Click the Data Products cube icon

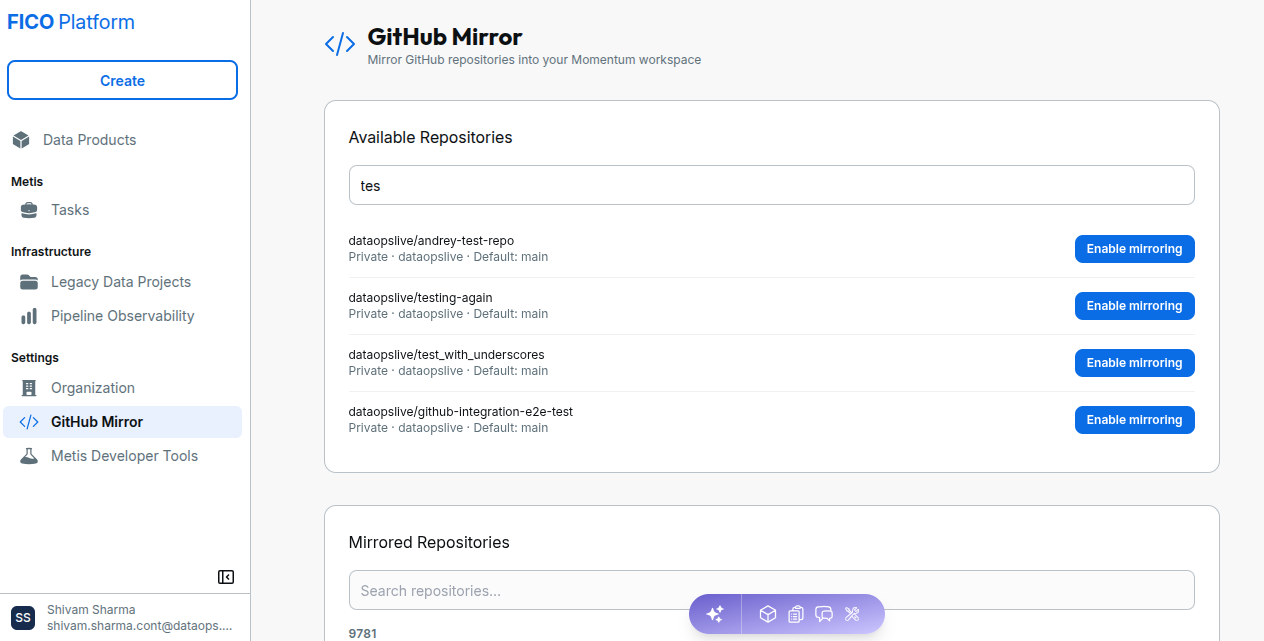tap(21, 140)
